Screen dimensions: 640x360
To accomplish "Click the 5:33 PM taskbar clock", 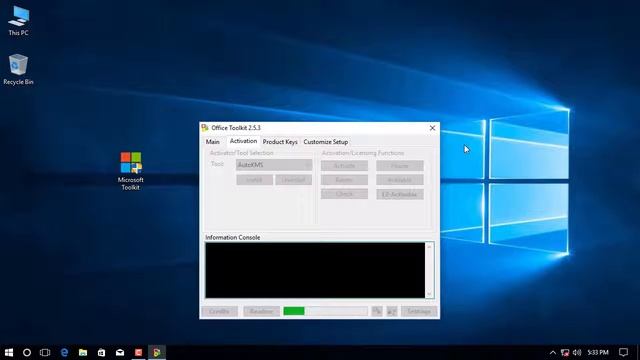I will click(598, 352).
